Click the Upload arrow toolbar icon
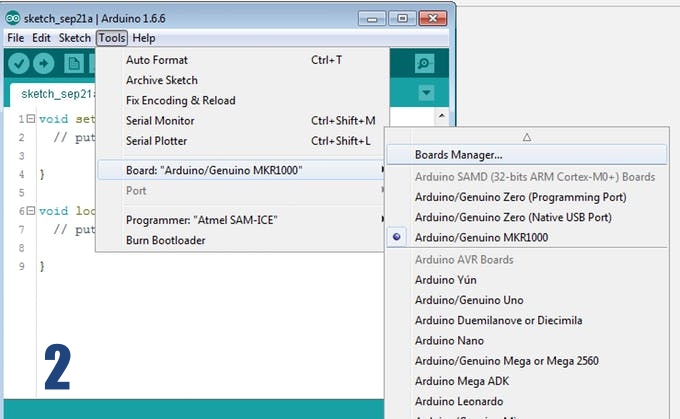 [43, 64]
